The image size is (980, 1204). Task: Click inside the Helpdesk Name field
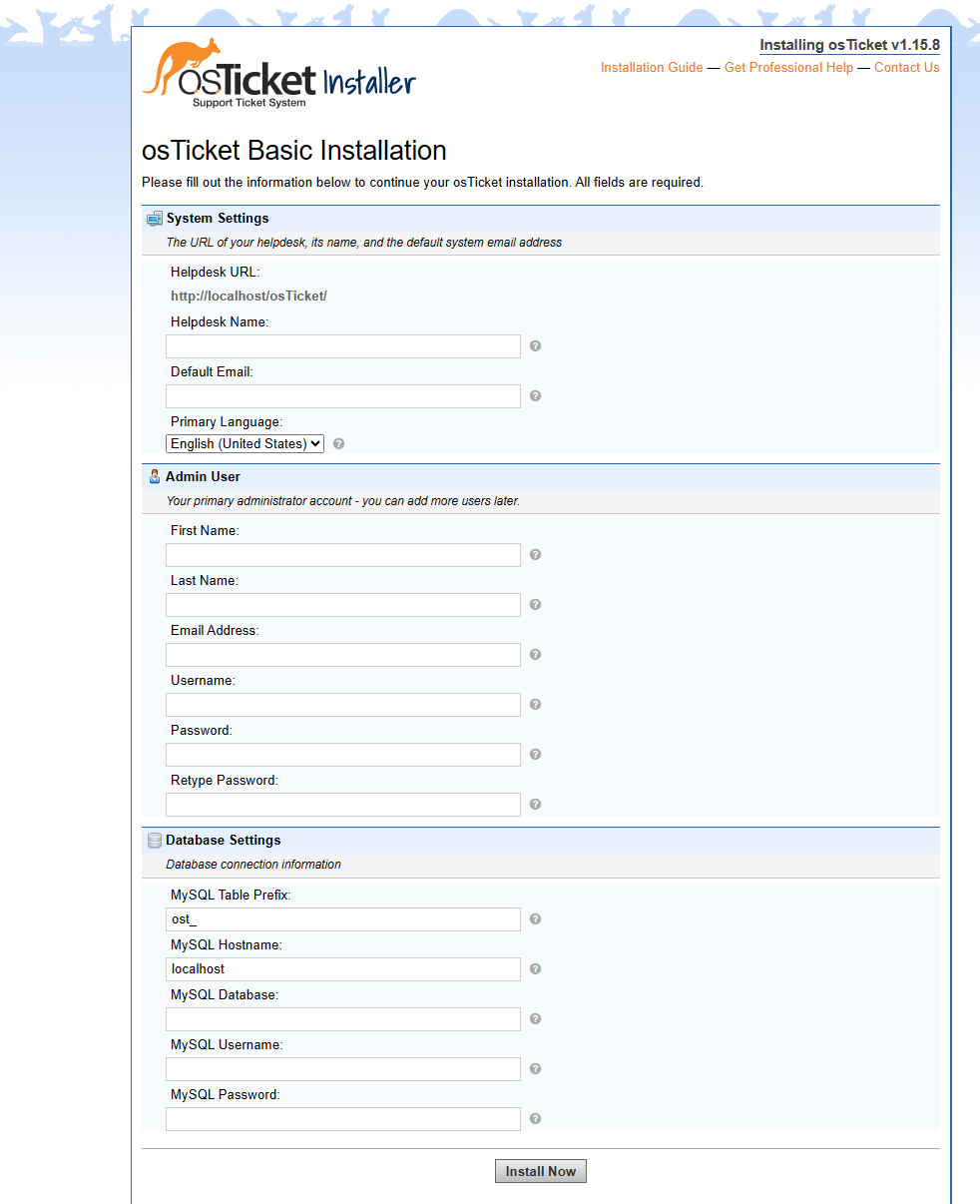pyautogui.click(x=342, y=345)
